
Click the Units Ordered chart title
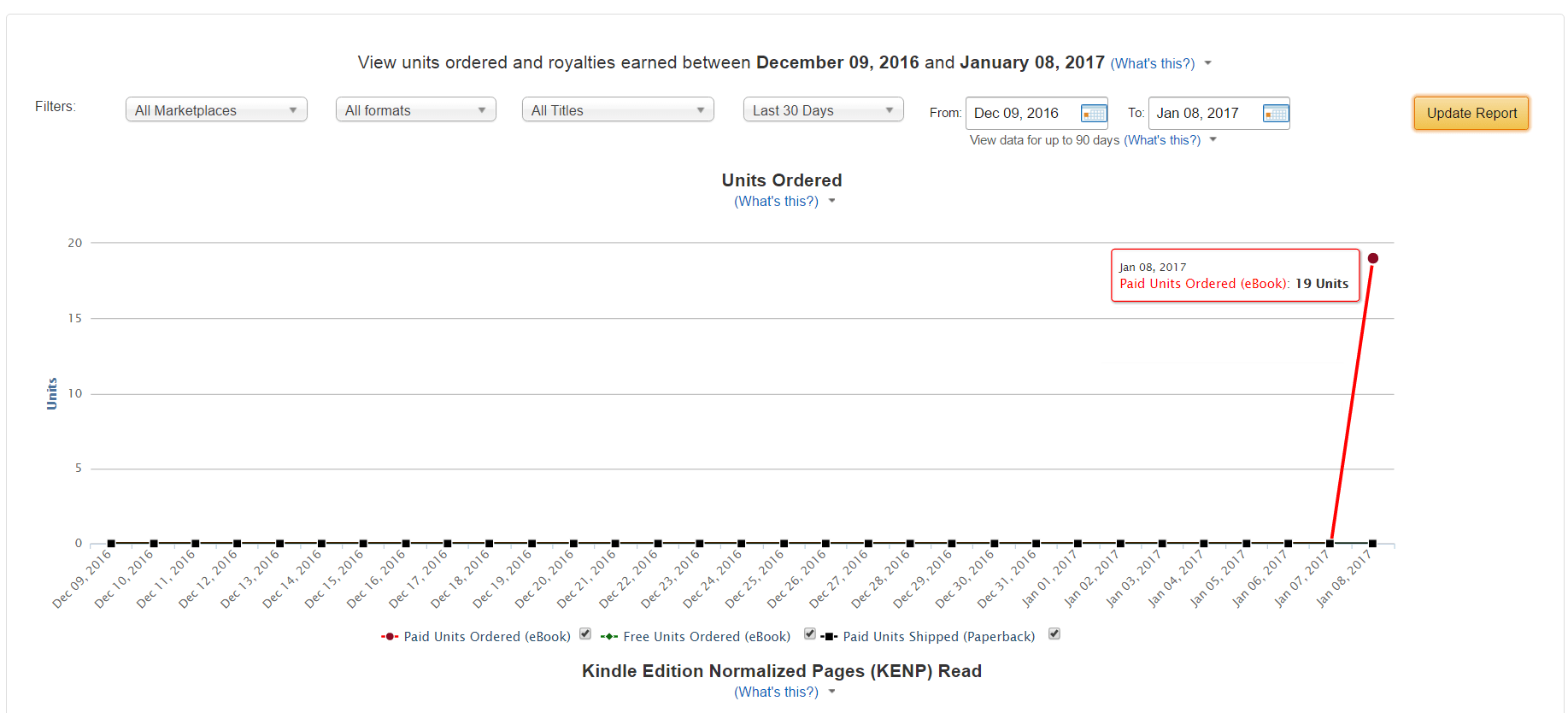(782, 180)
